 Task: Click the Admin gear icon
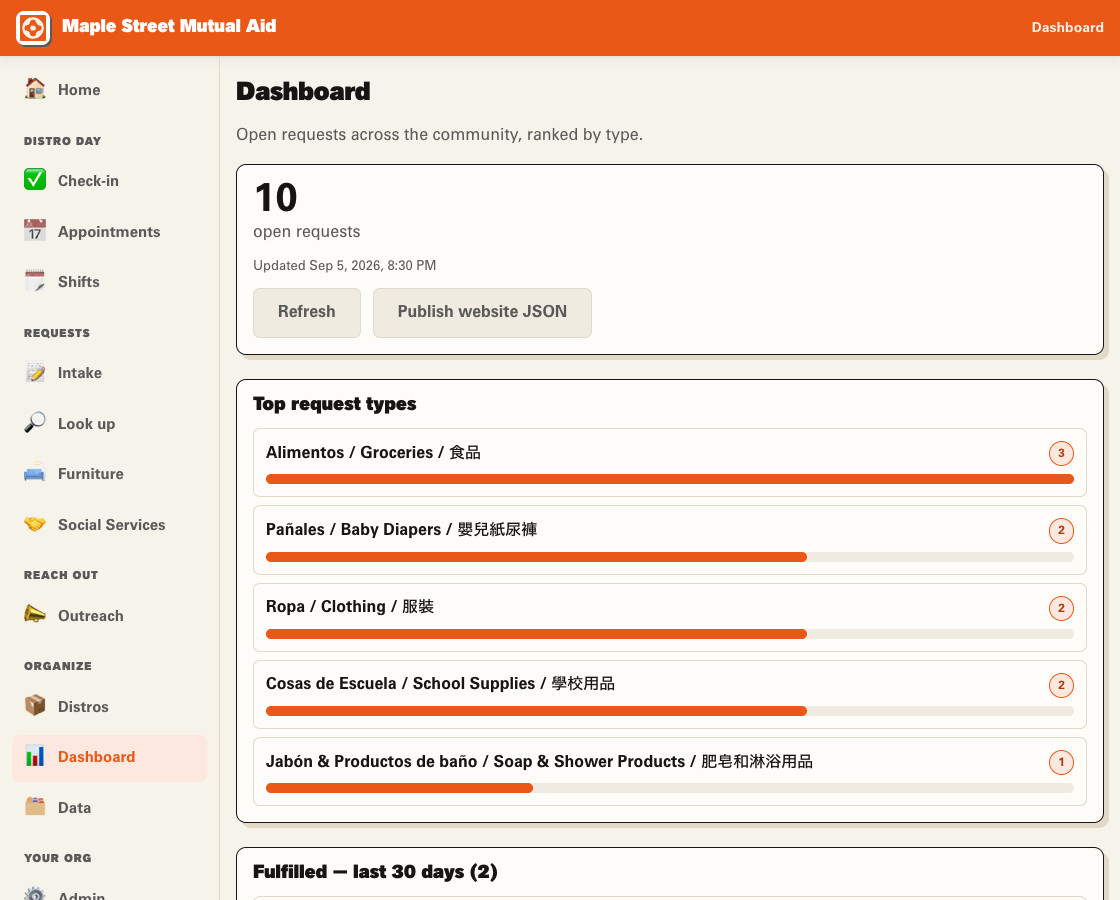(35, 893)
